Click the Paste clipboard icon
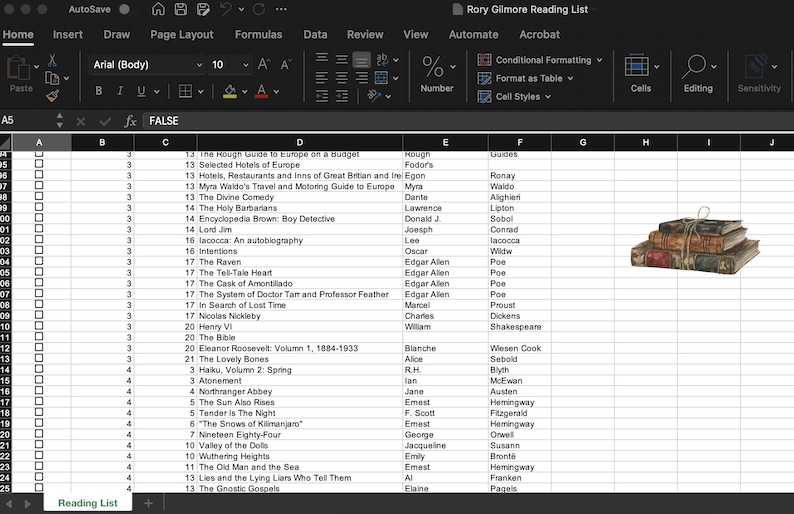 tap(18, 68)
